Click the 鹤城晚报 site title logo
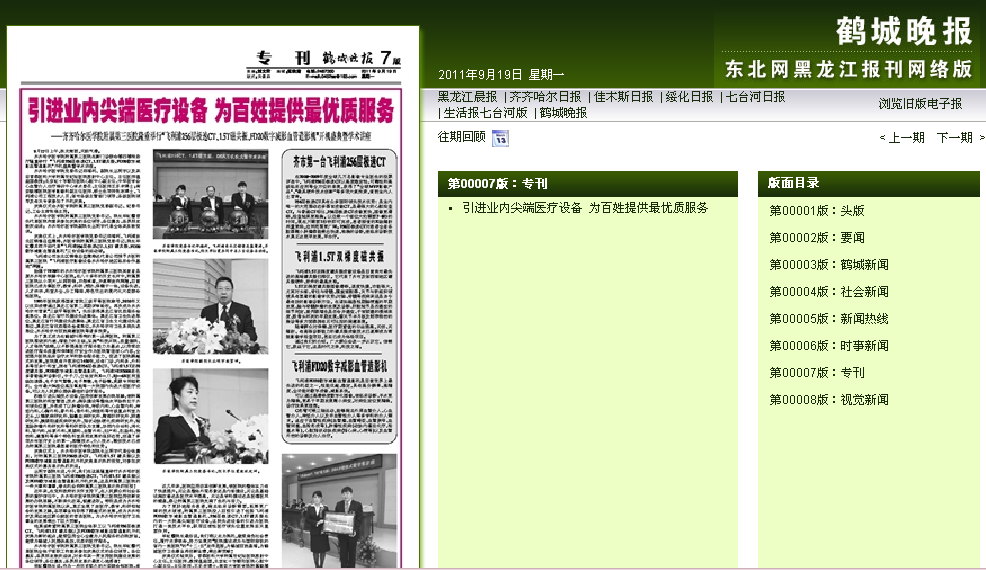Viewport: 986px width, 570px height. (904, 31)
